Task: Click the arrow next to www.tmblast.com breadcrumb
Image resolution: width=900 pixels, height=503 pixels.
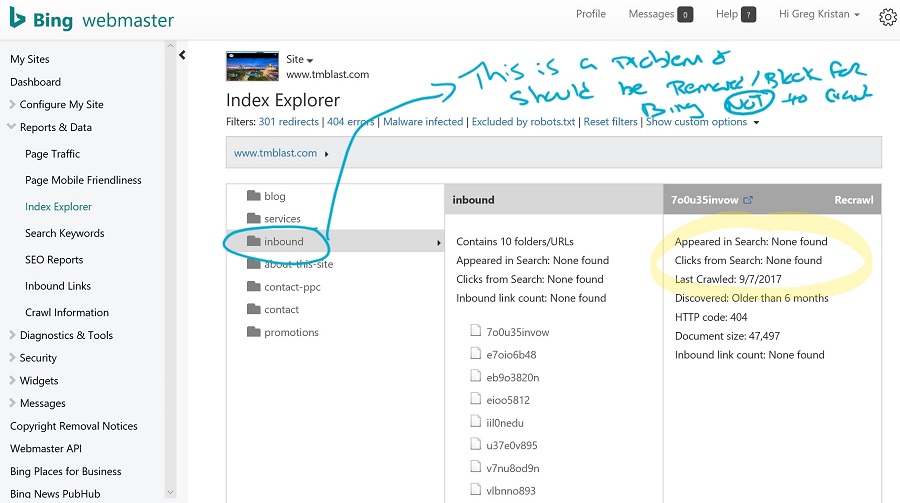Action: coord(326,154)
